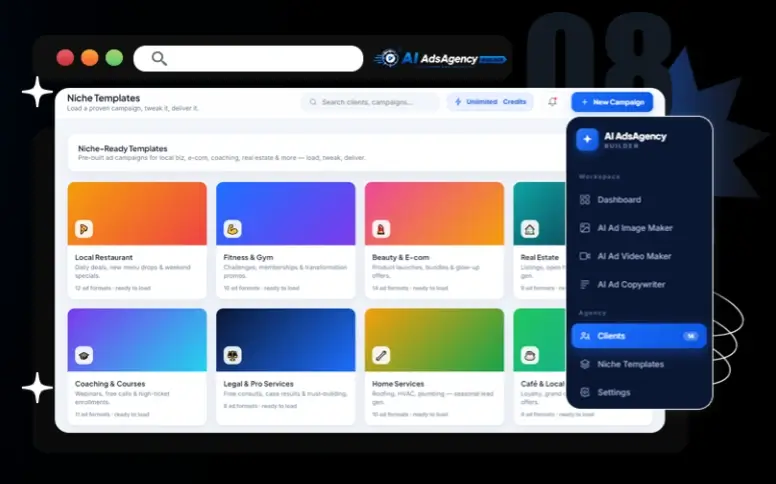Click the Legal & Pro Services card title
The height and width of the screenshot is (484, 776).
[258, 384]
